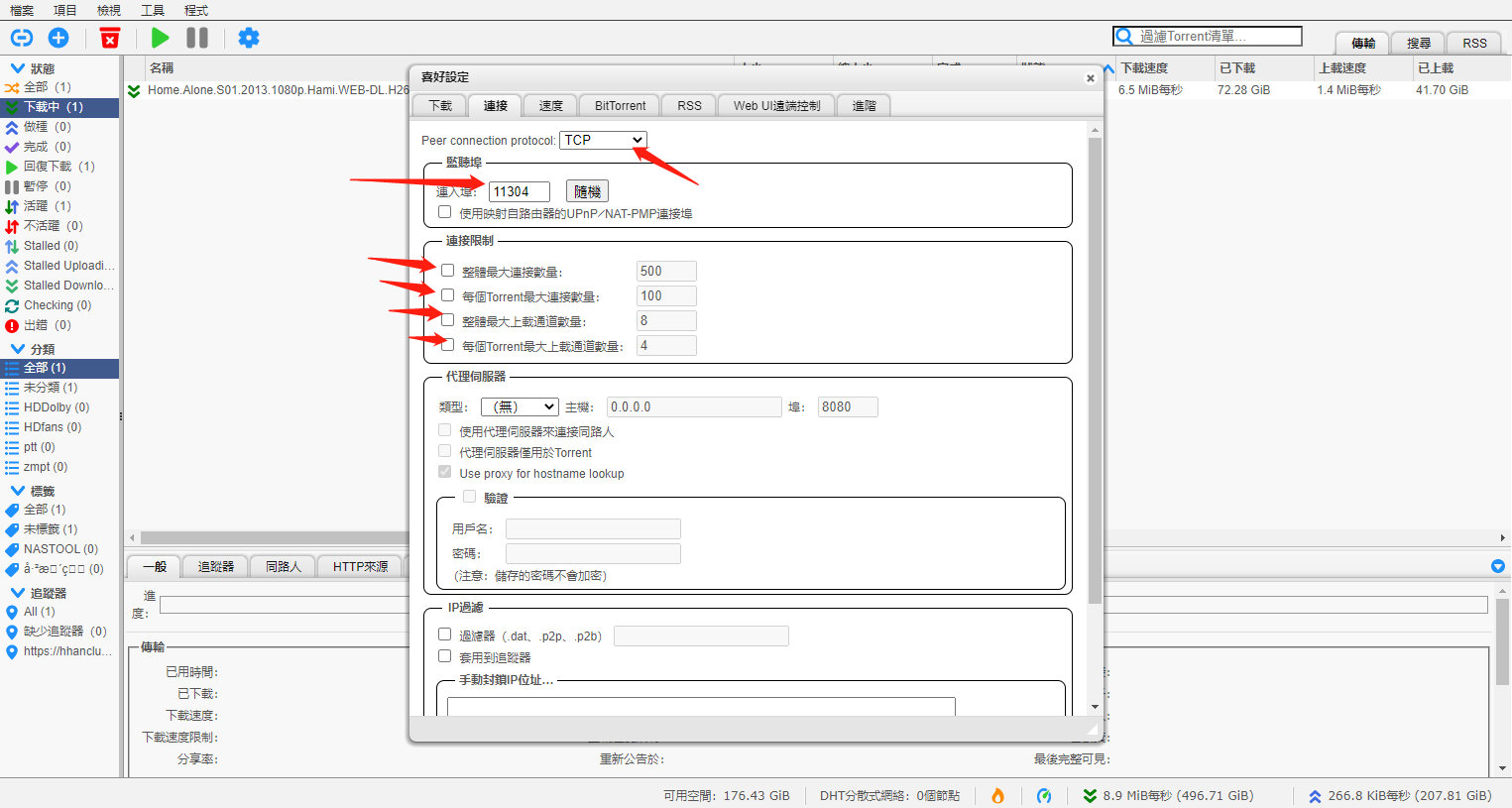
Task: Open the Peer connection protocol TCP dropdown
Action: click(x=603, y=140)
